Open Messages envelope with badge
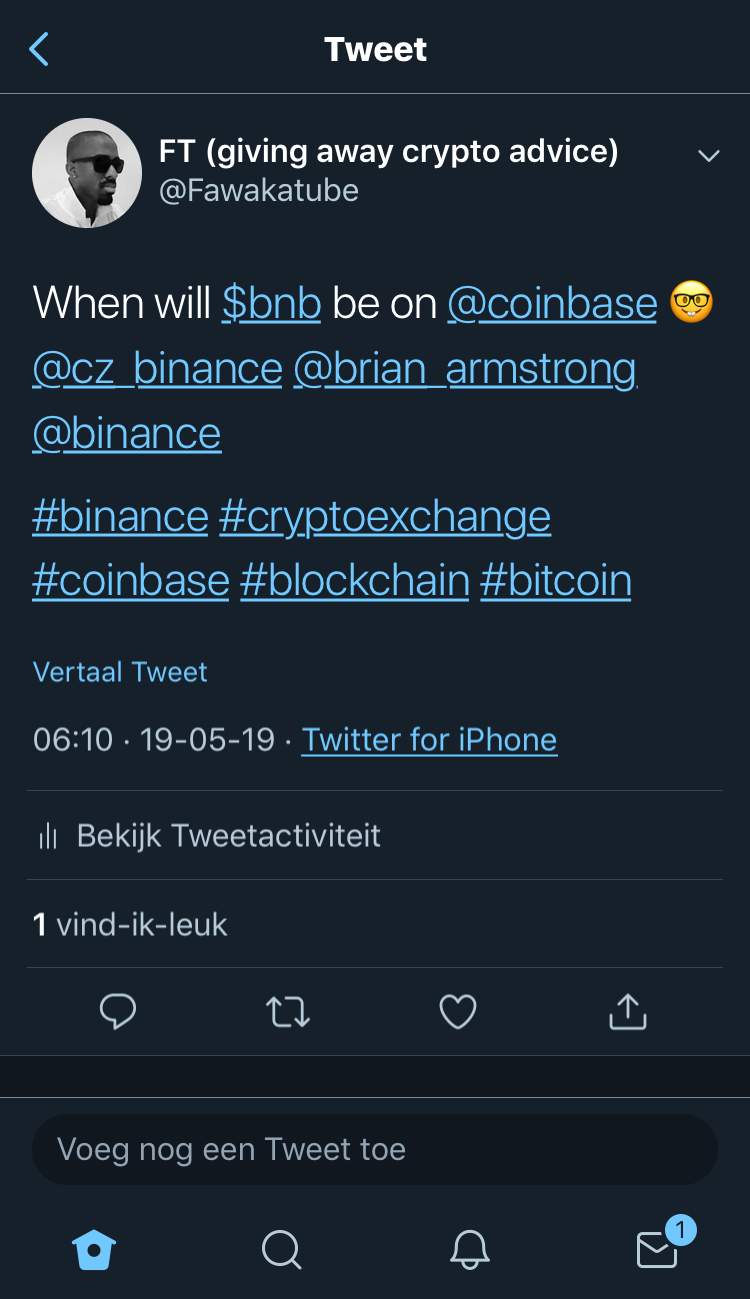Viewport: 750px width, 1299px height. (x=658, y=1249)
